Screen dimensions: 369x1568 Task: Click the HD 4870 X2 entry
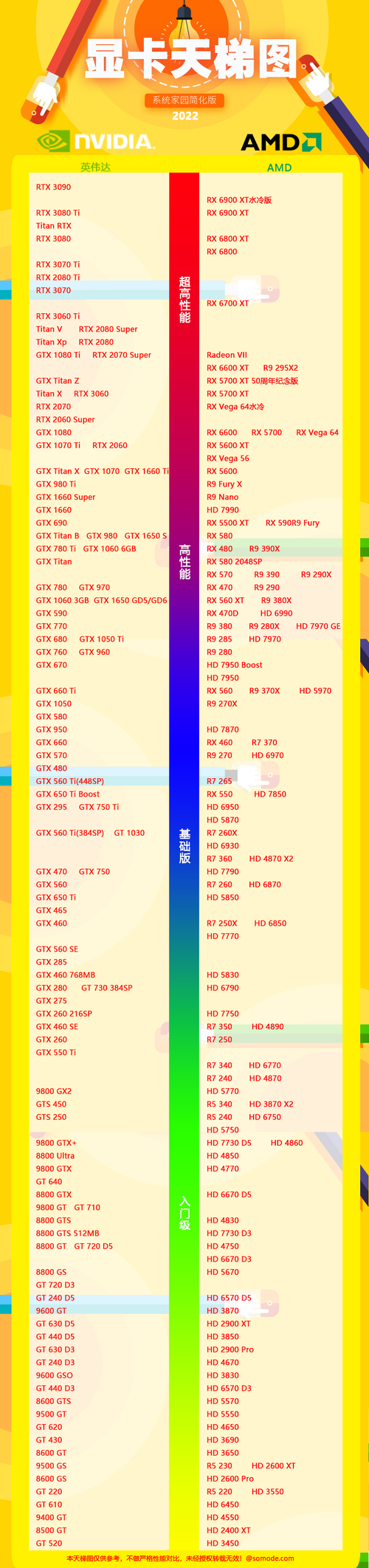(272, 859)
